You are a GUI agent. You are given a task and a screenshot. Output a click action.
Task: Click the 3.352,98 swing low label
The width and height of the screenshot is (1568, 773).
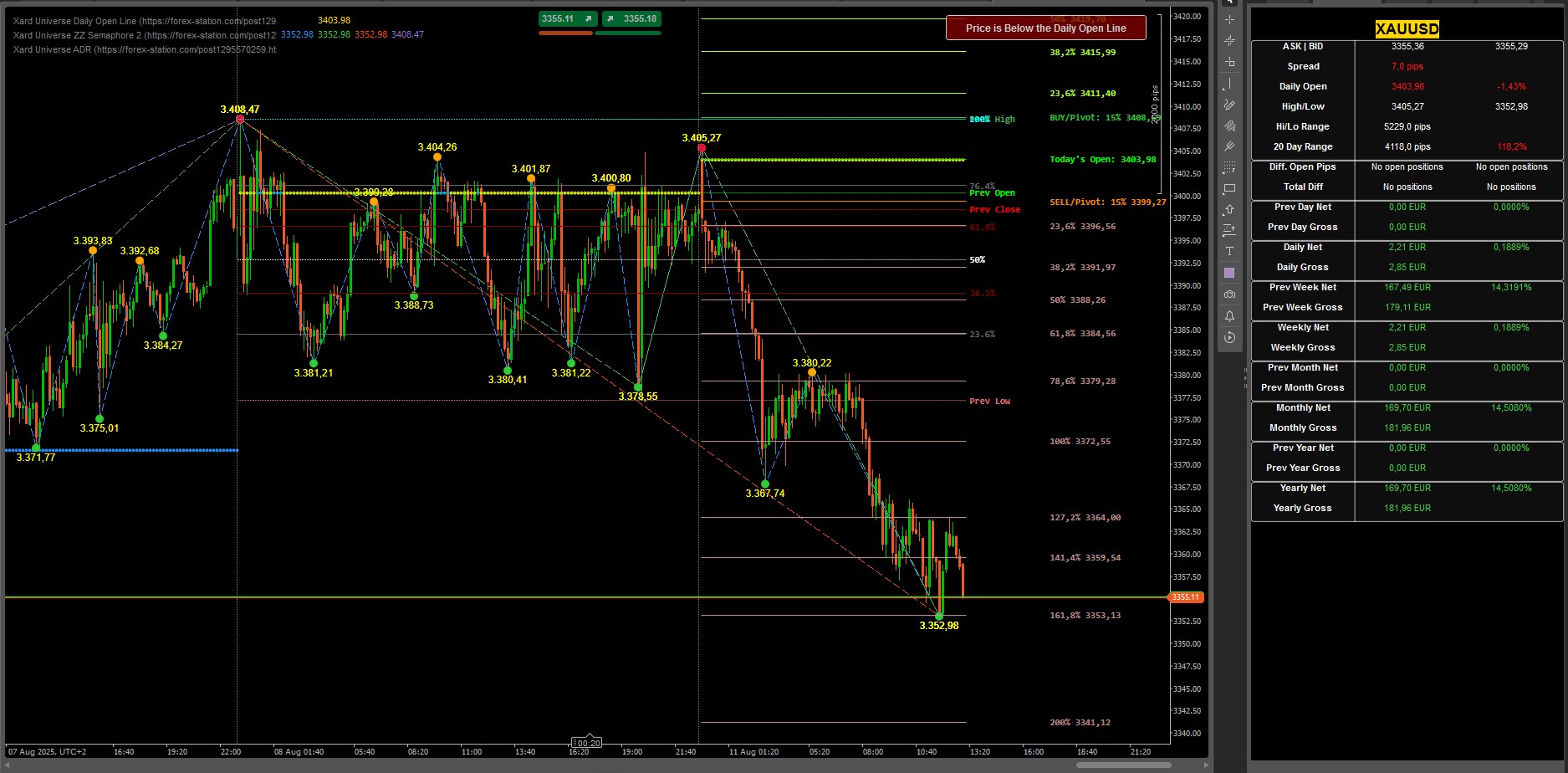(x=939, y=626)
